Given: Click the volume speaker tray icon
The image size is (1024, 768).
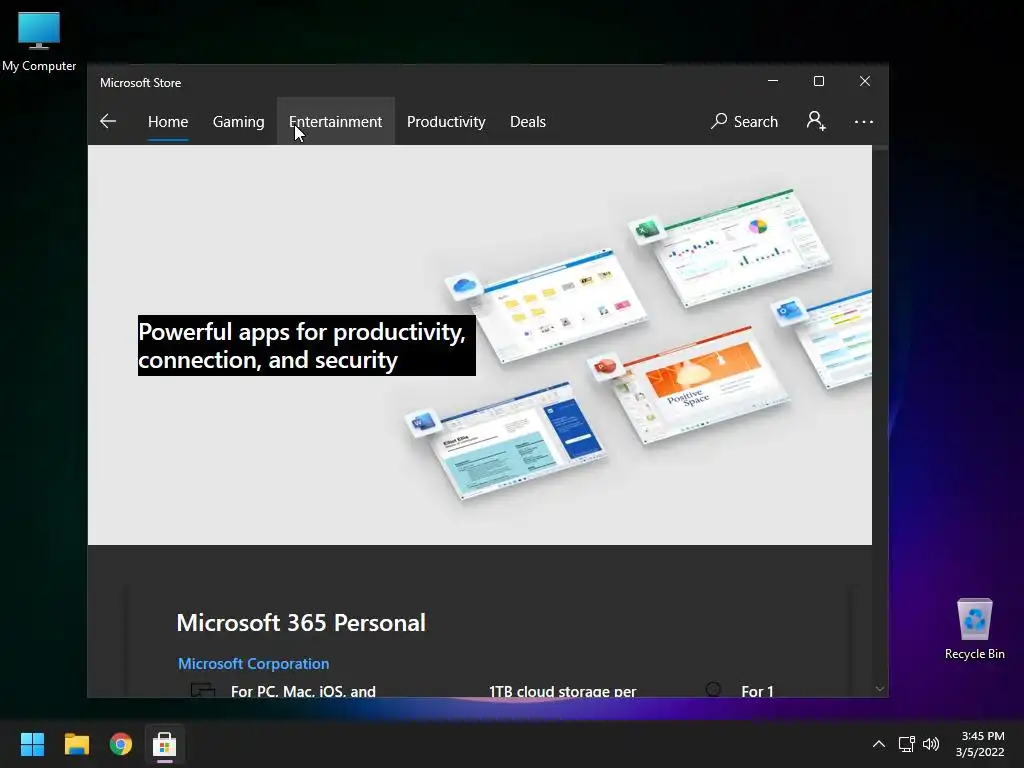Looking at the screenshot, I should point(931,744).
